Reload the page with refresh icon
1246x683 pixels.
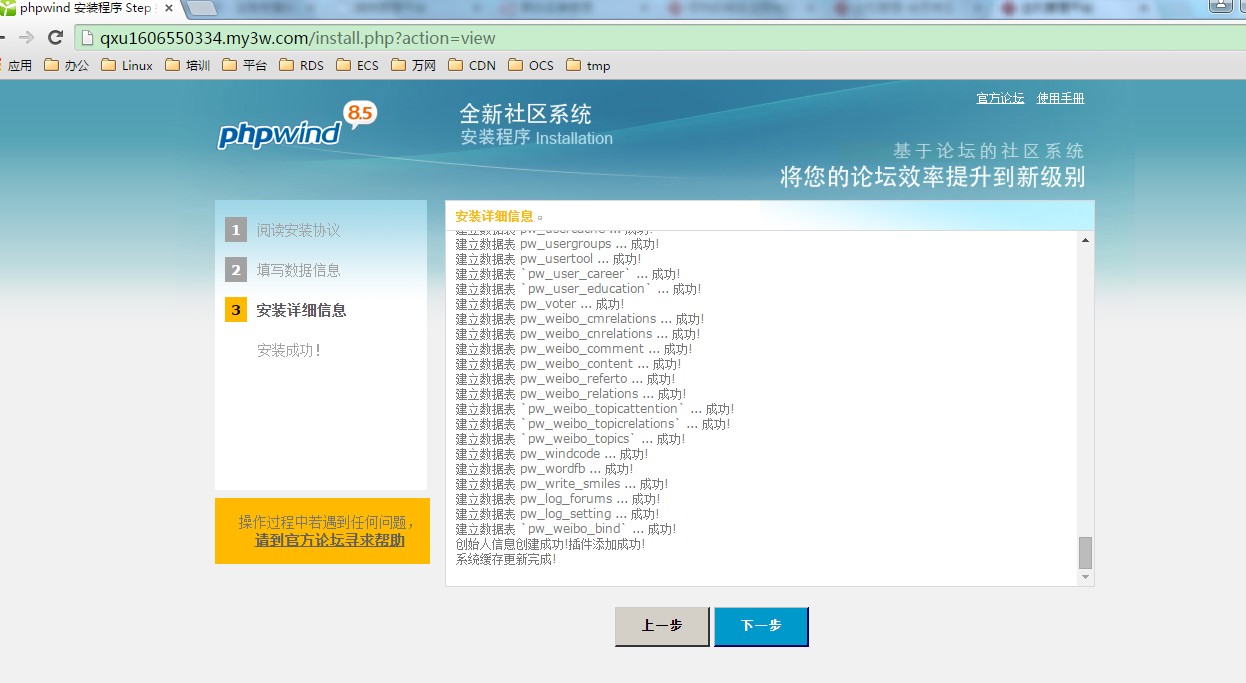(56, 38)
